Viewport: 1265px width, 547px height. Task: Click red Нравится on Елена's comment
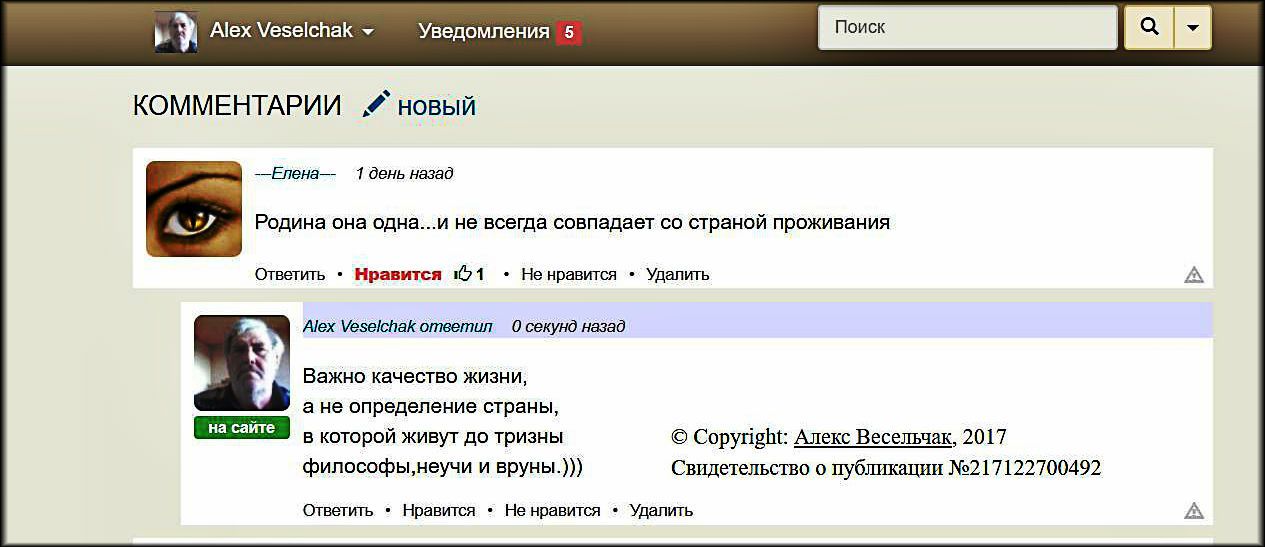(x=398, y=274)
